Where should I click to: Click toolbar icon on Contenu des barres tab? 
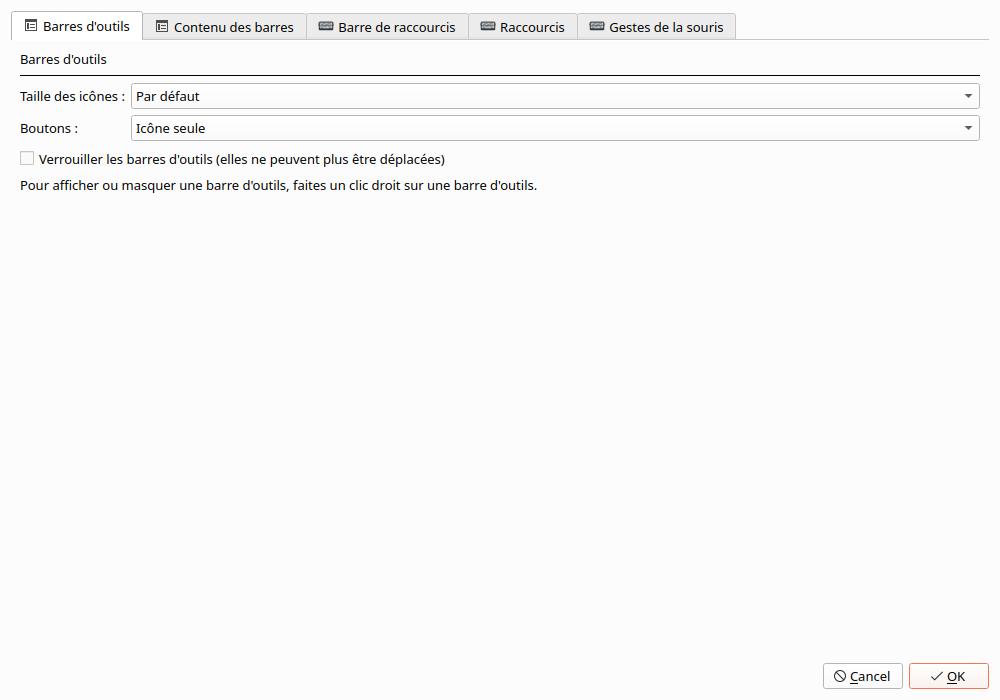click(x=162, y=26)
